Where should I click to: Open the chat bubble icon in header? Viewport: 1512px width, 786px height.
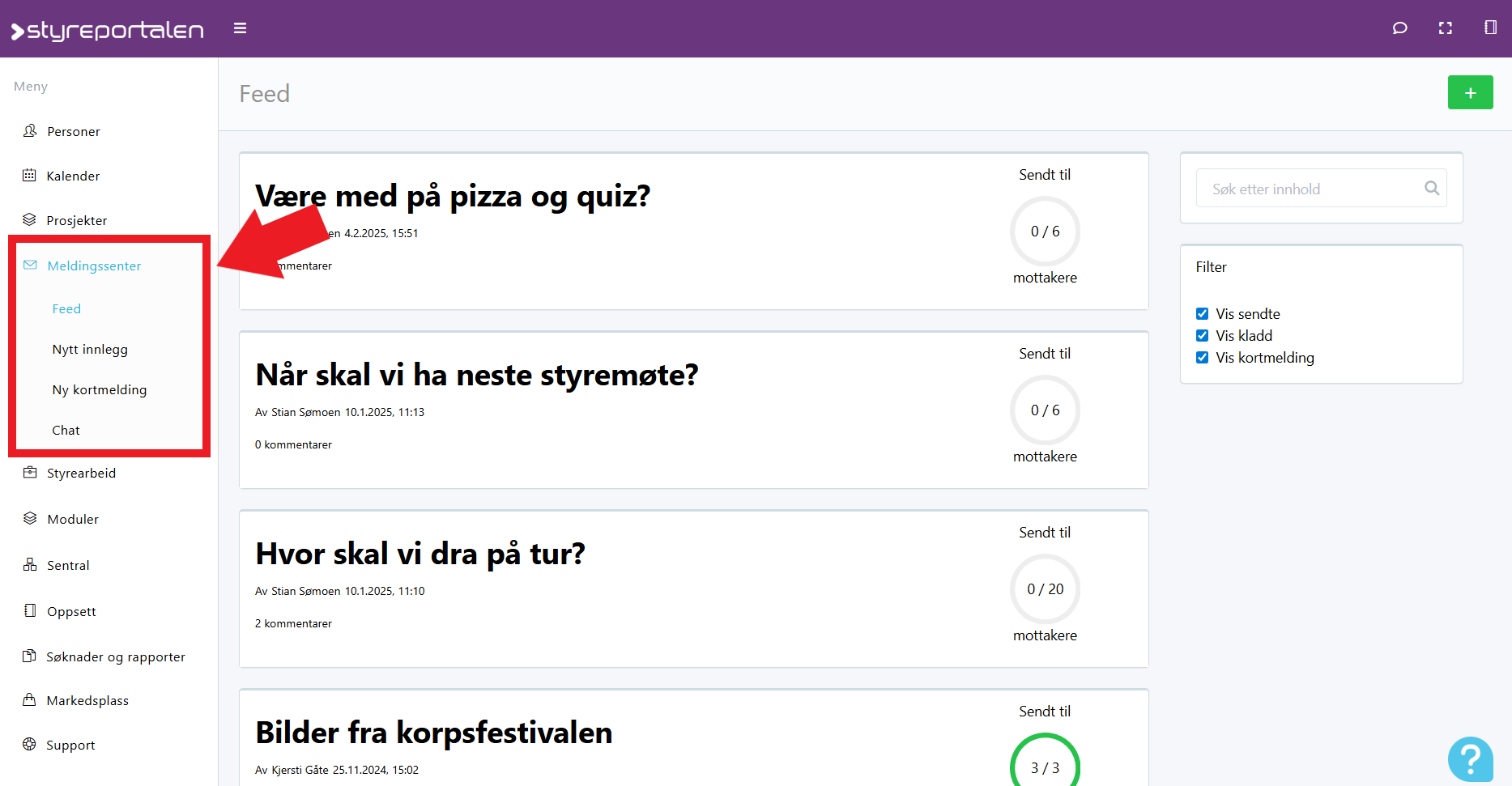pos(1399,28)
